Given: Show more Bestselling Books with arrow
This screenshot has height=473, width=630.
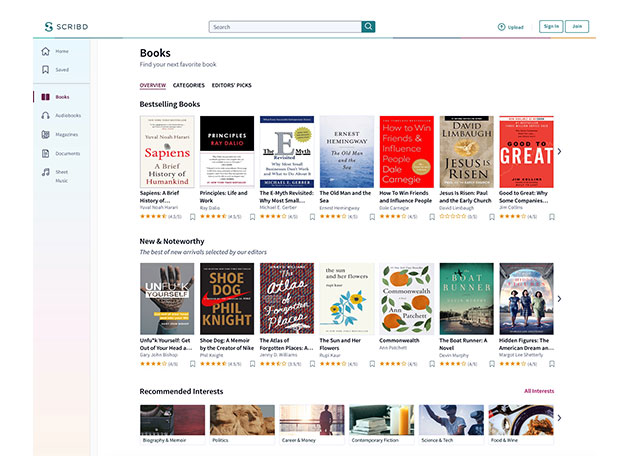Looking at the screenshot, I should click(559, 152).
